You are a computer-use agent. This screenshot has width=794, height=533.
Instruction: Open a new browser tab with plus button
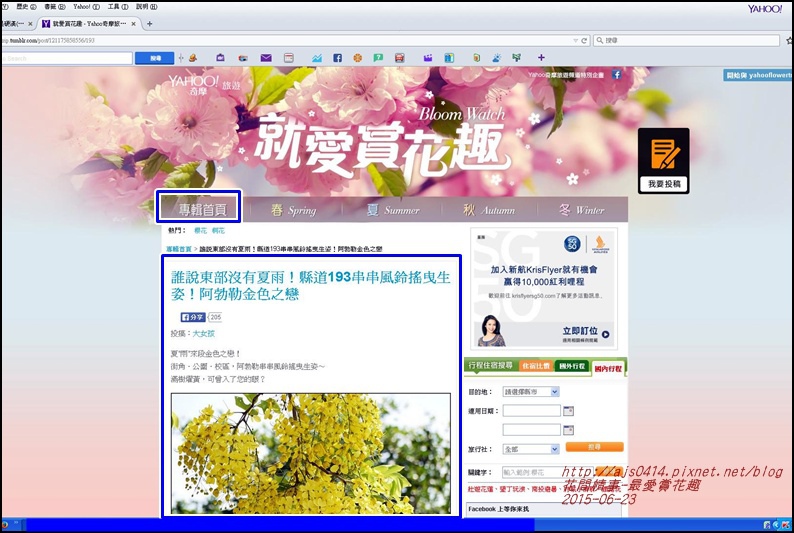149,24
